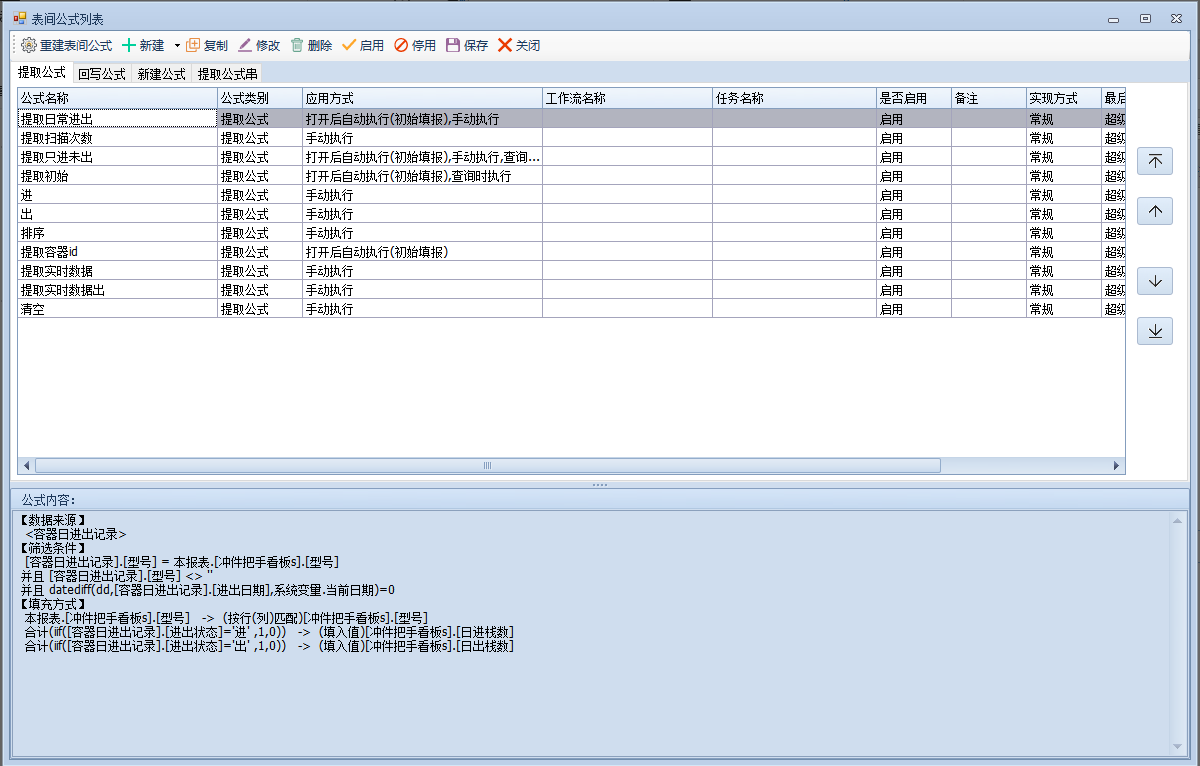Select the 提取容器id formula row
1200x766 pixels.
[x=117, y=252]
